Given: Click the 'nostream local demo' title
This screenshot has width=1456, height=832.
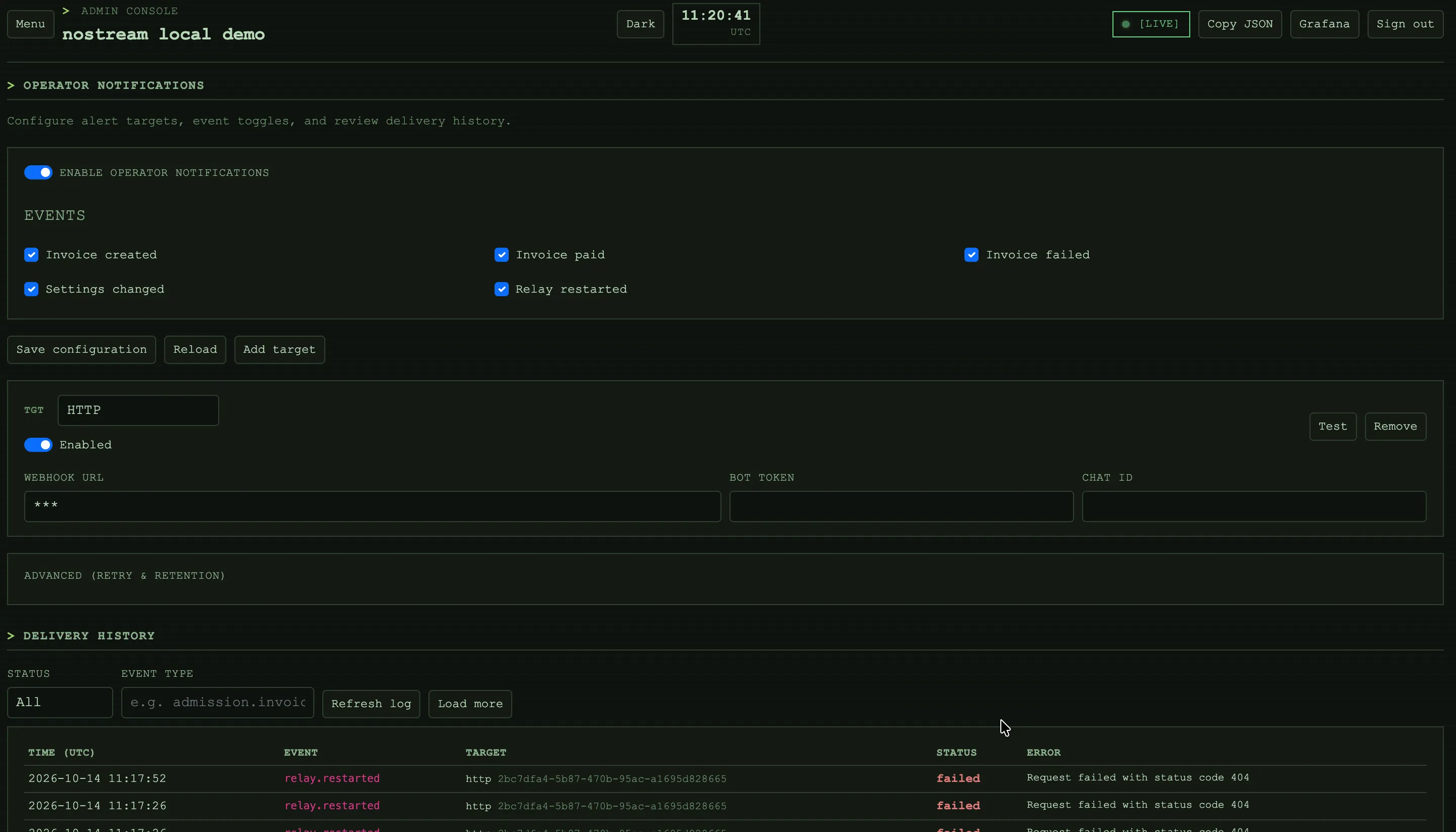Looking at the screenshot, I should [x=163, y=34].
